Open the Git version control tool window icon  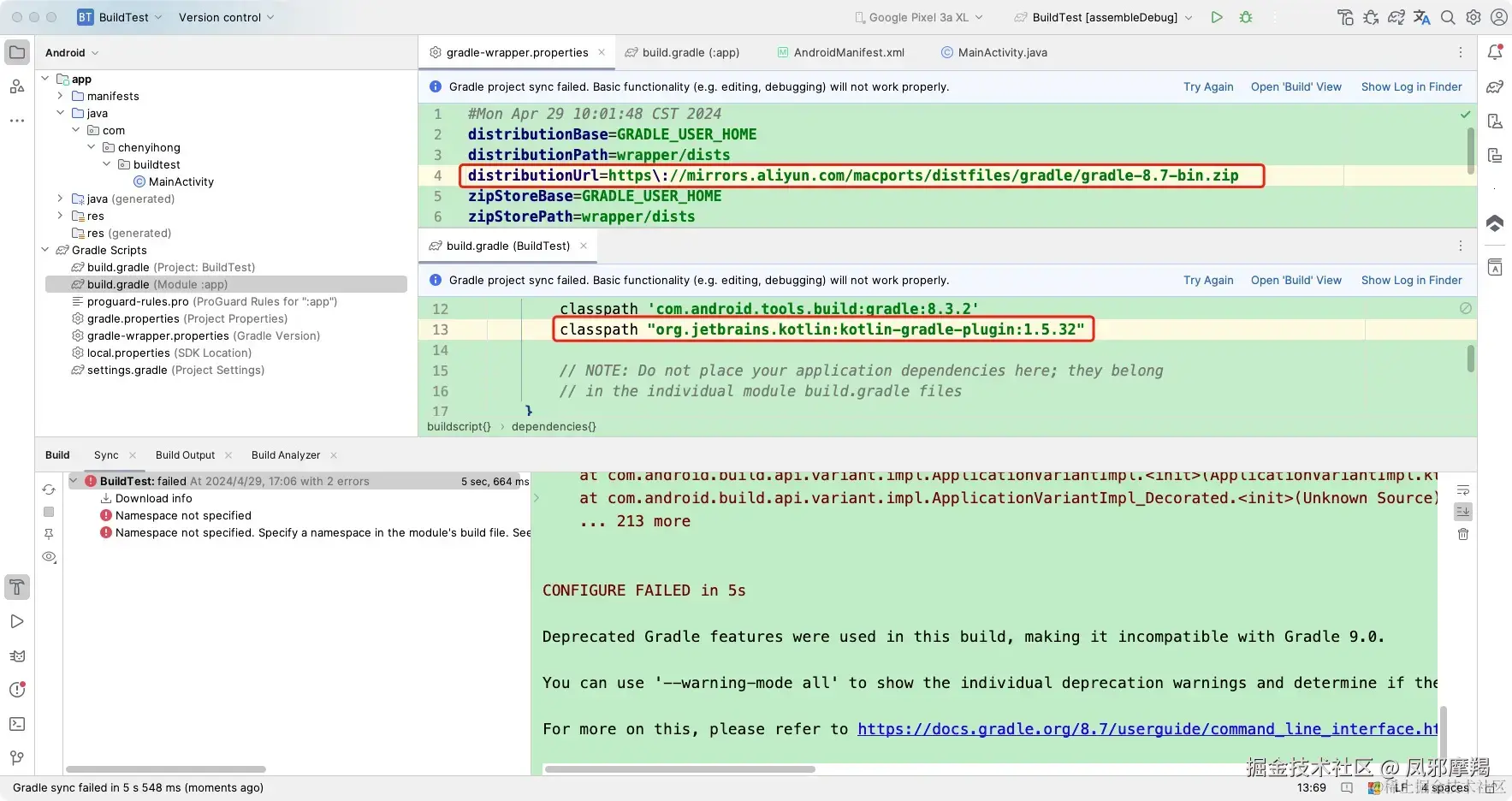[17, 758]
